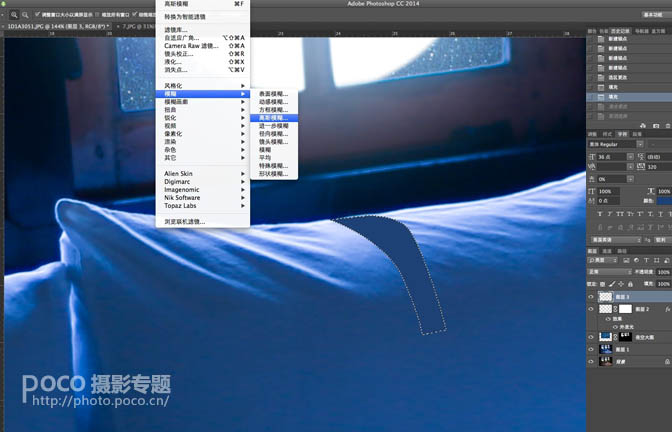Click the type layer filter T icon
The height and width of the screenshot is (432, 672).
pos(646,260)
